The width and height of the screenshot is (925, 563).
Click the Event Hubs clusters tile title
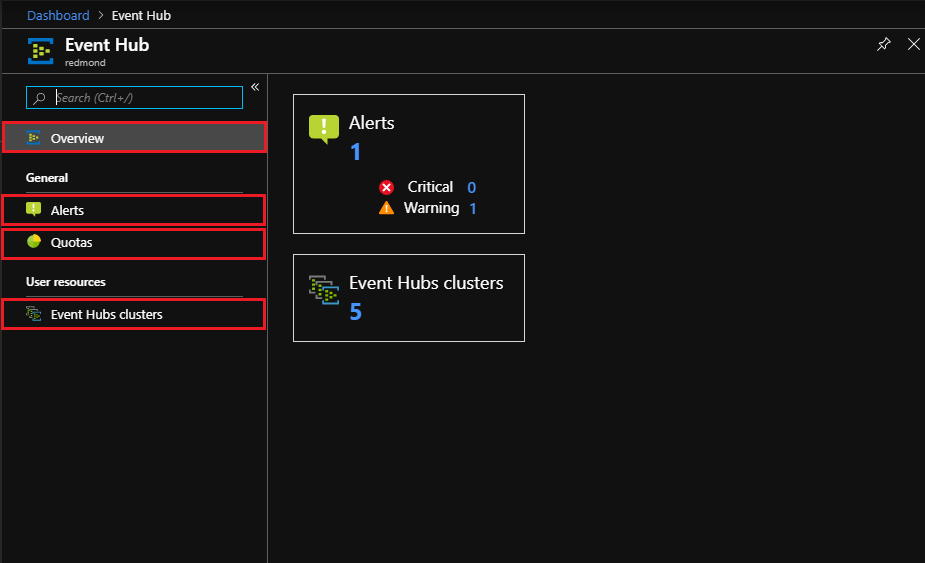(426, 283)
